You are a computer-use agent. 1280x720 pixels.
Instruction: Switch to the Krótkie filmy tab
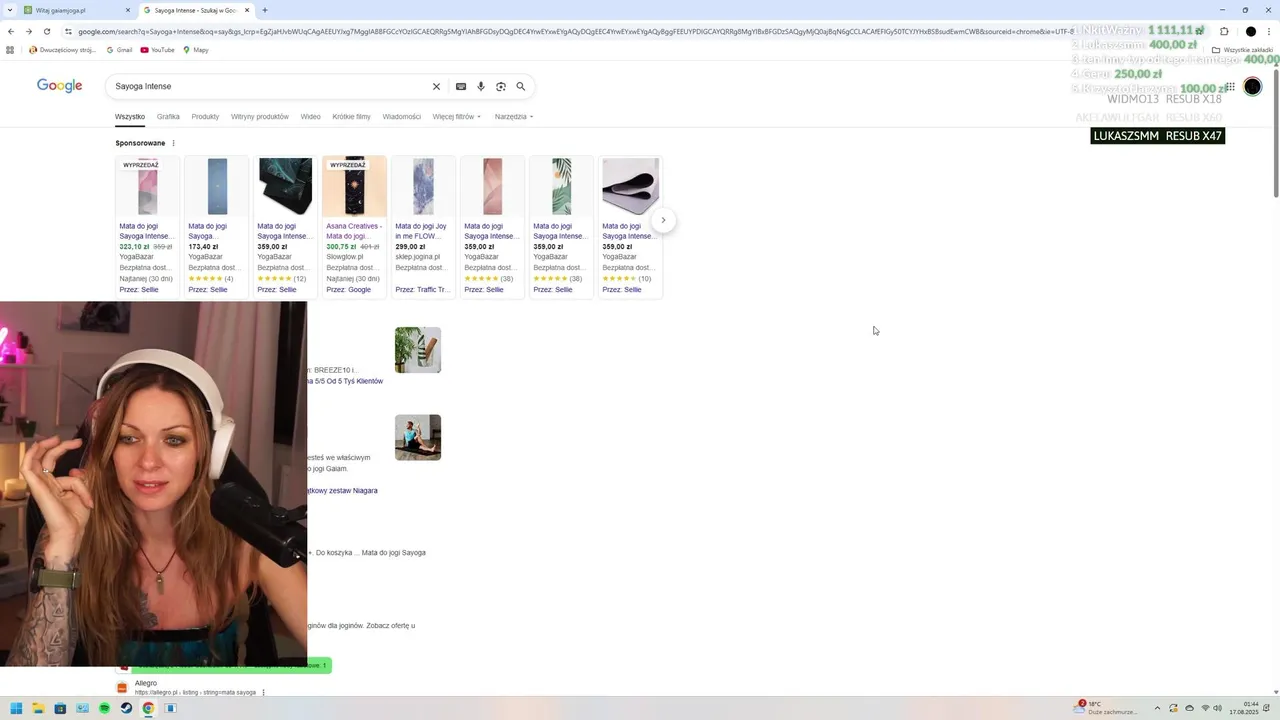tap(352, 117)
